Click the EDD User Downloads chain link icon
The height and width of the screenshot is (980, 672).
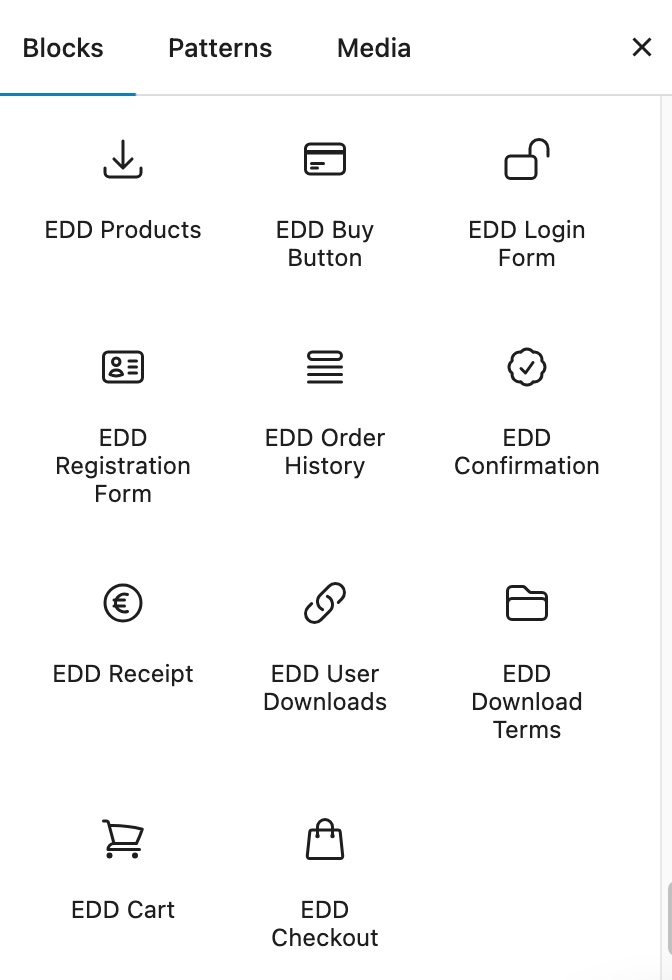pos(324,603)
